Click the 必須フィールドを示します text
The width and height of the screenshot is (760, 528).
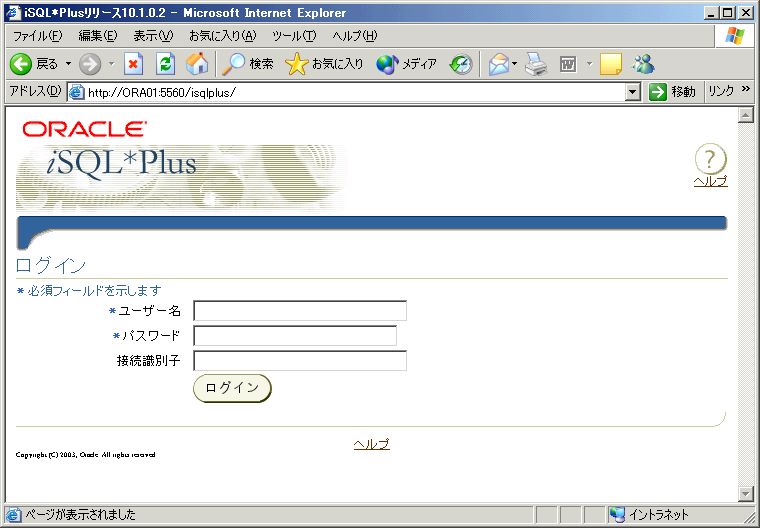94,291
